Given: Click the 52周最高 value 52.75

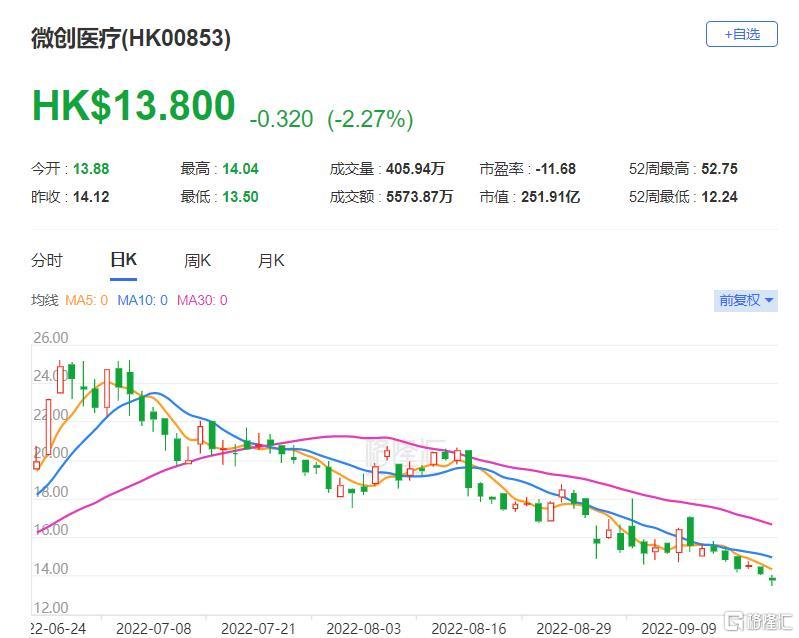Looking at the screenshot, I should [x=720, y=169].
